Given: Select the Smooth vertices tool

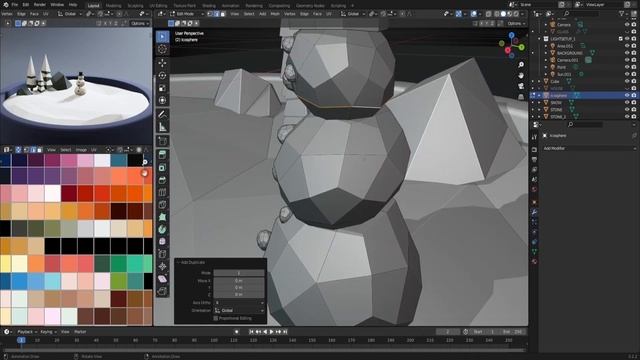Looking at the screenshot, I should pyautogui.click(x=162, y=241).
